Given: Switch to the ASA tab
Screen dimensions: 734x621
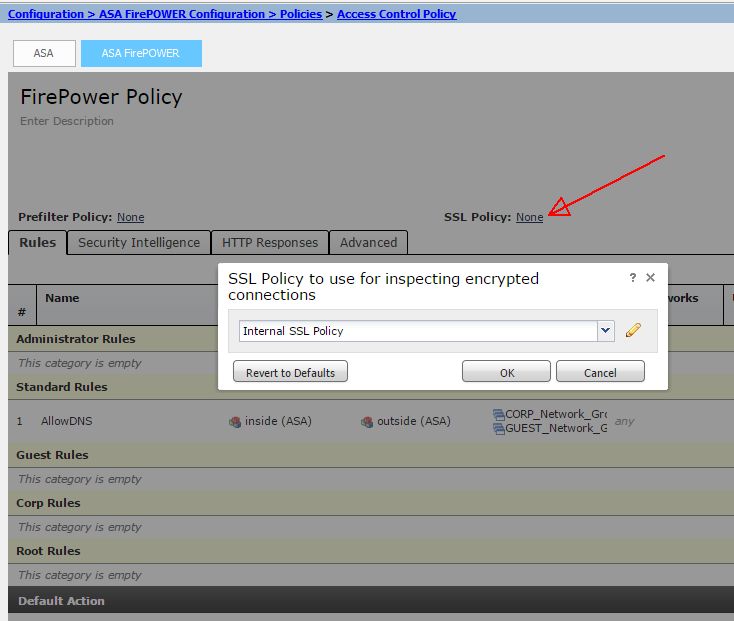Looking at the screenshot, I should click(44, 53).
